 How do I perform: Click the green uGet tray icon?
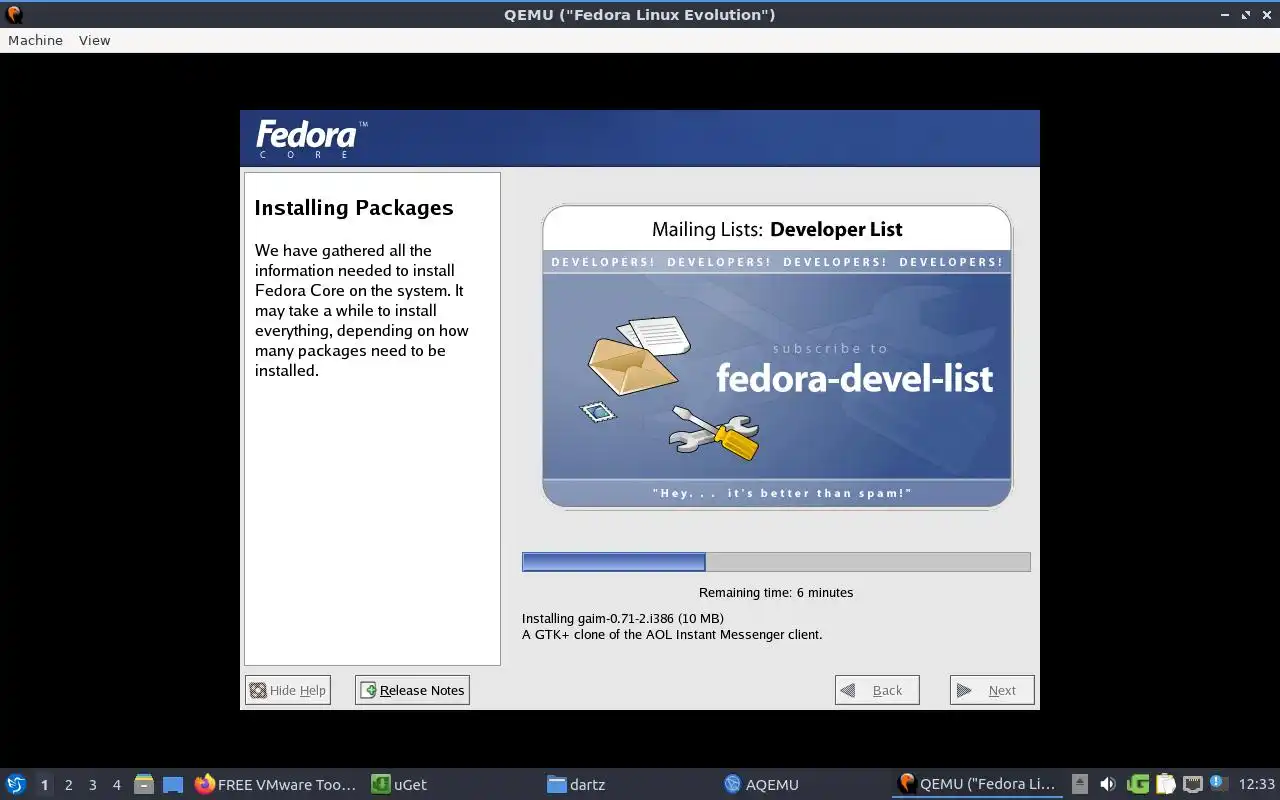1137,784
